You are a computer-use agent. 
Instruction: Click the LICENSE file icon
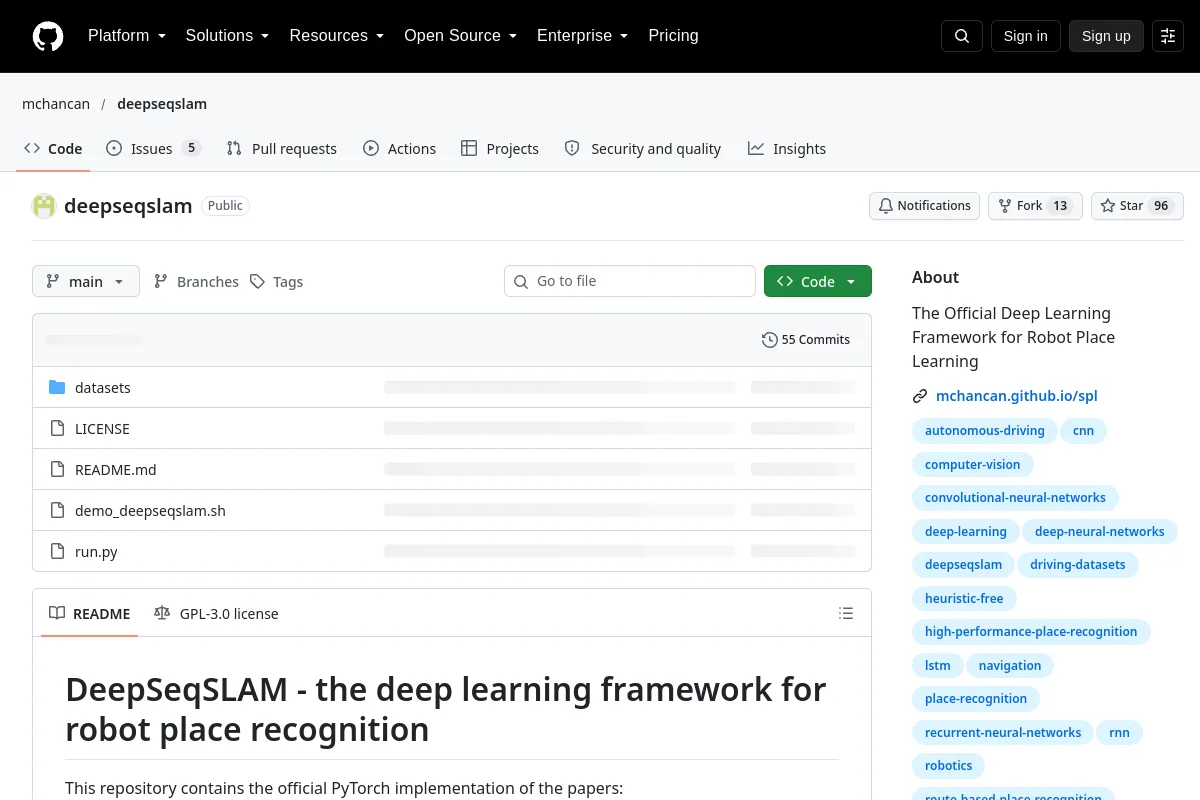point(57,428)
